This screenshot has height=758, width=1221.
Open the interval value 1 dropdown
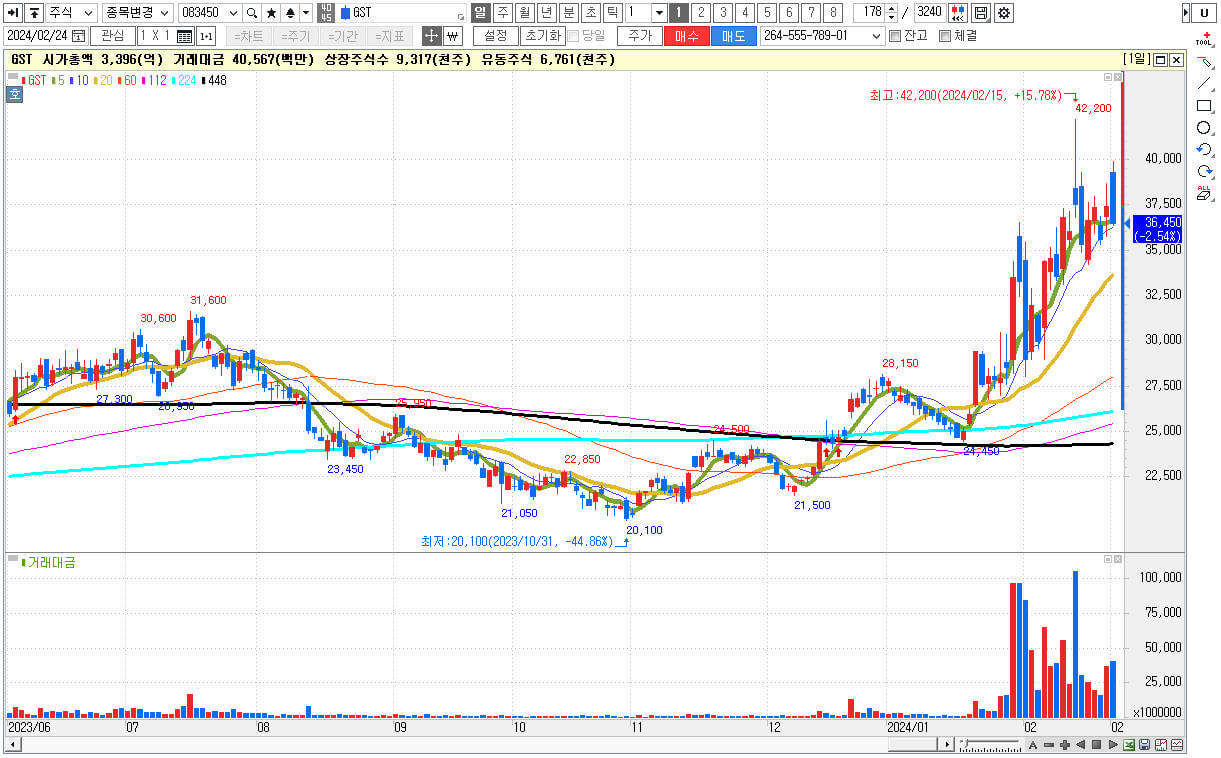[659, 13]
